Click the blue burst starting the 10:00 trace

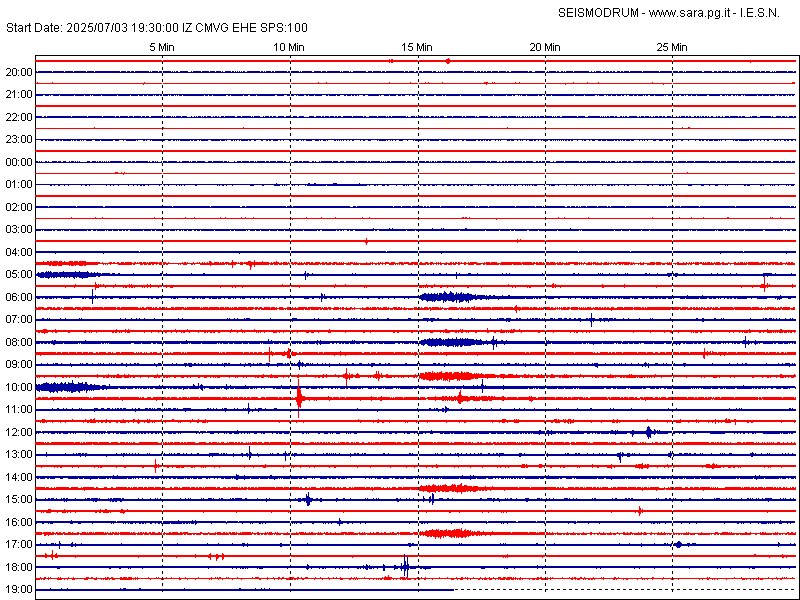[69, 387]
